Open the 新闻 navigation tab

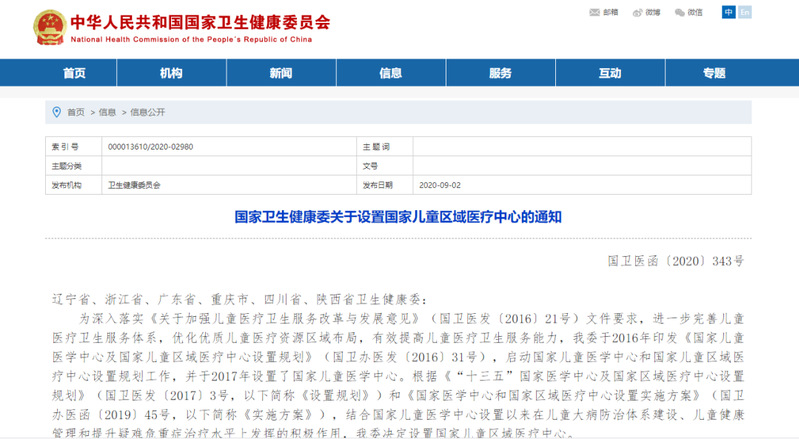click(281, 73)
